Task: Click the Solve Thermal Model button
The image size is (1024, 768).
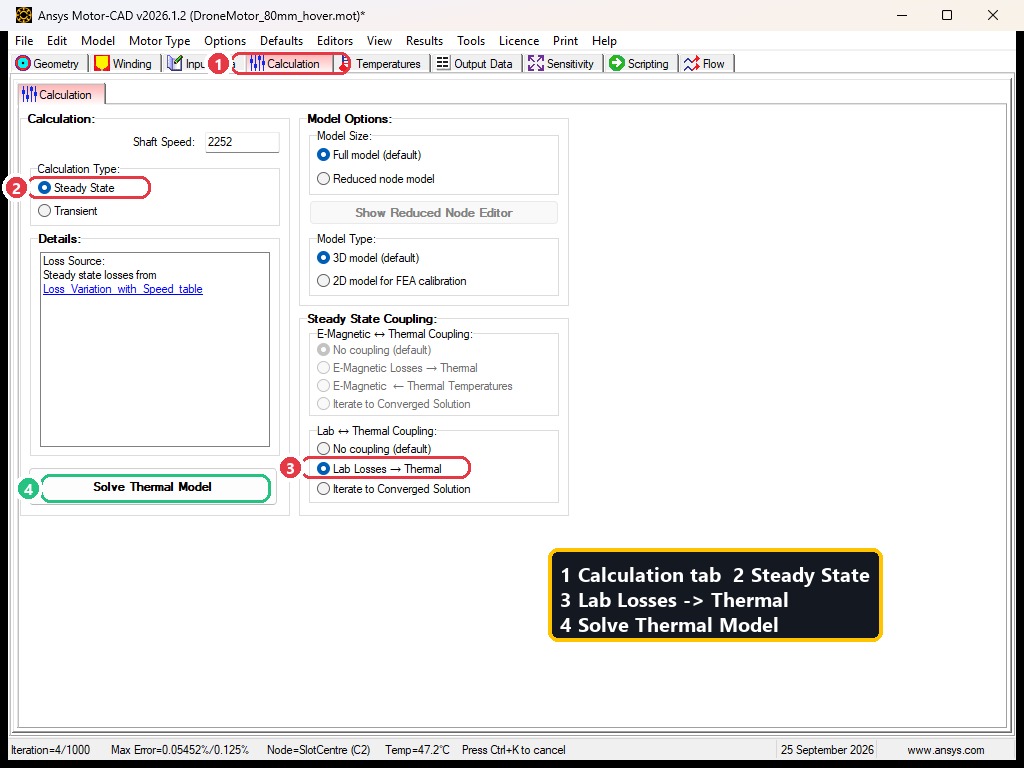Action: [153, 487]
